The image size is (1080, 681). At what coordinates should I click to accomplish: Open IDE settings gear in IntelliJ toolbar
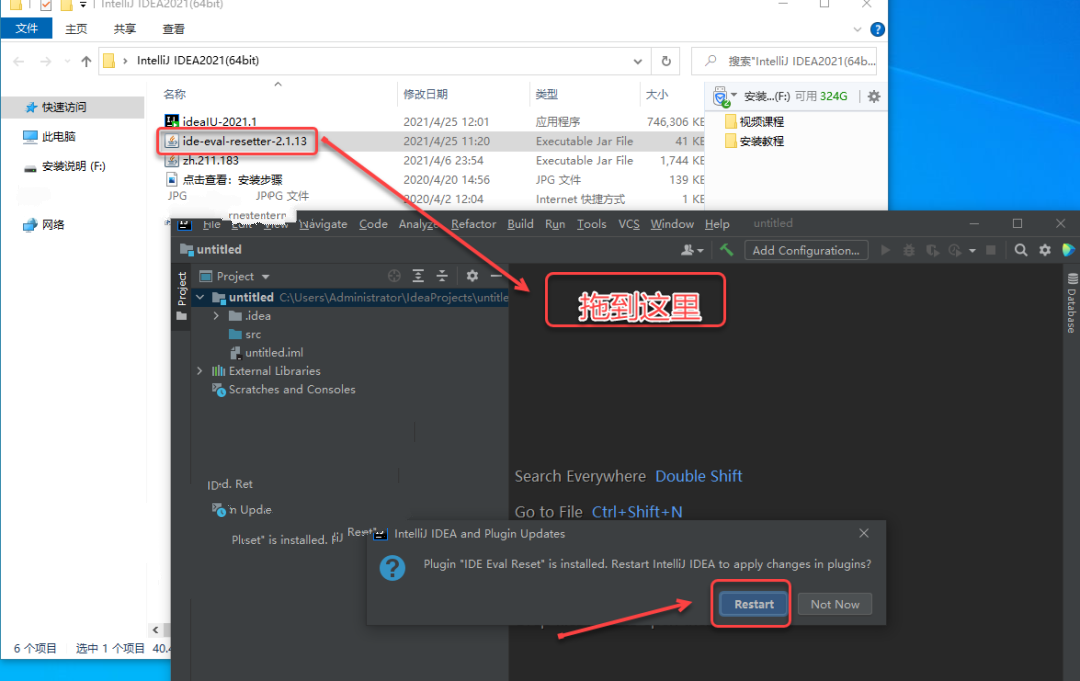[1045, 251]
